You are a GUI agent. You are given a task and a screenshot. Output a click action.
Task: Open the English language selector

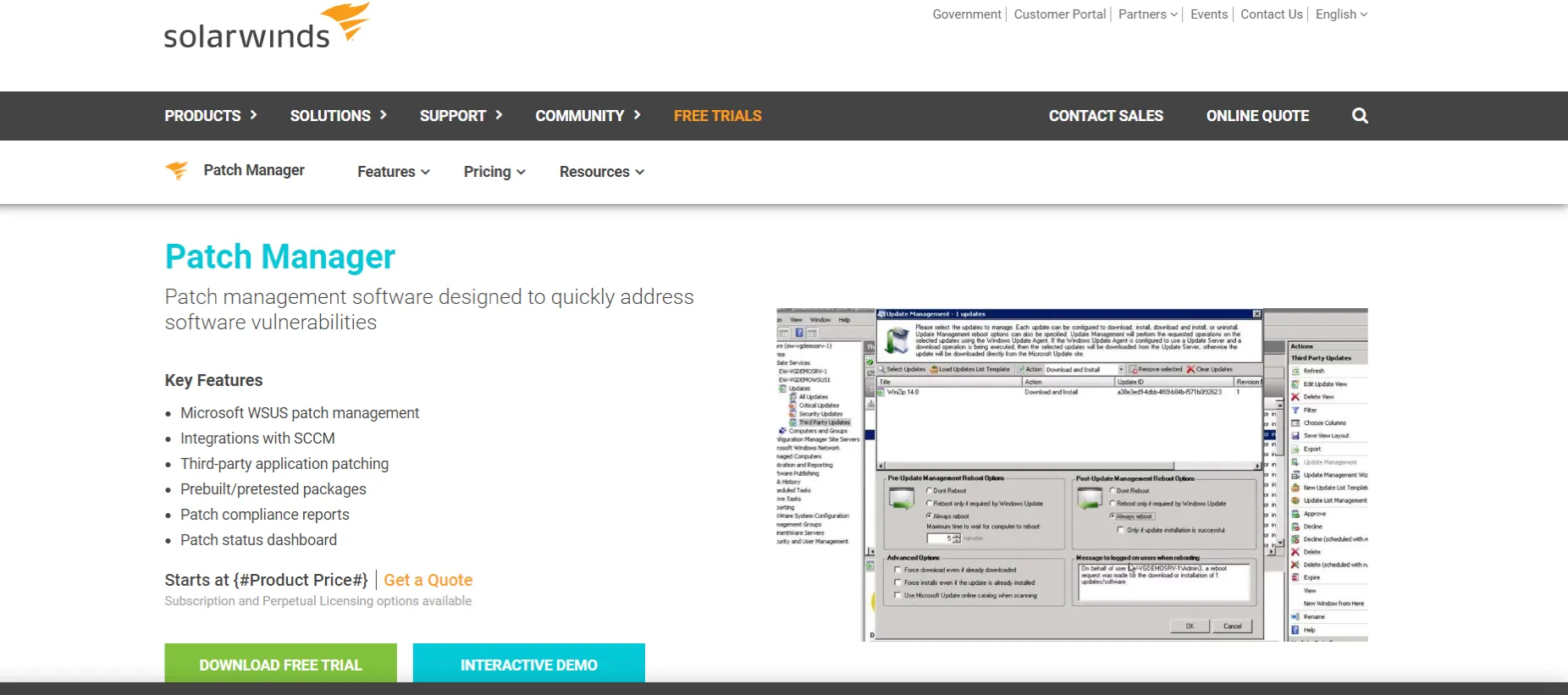coord(1341,14)
